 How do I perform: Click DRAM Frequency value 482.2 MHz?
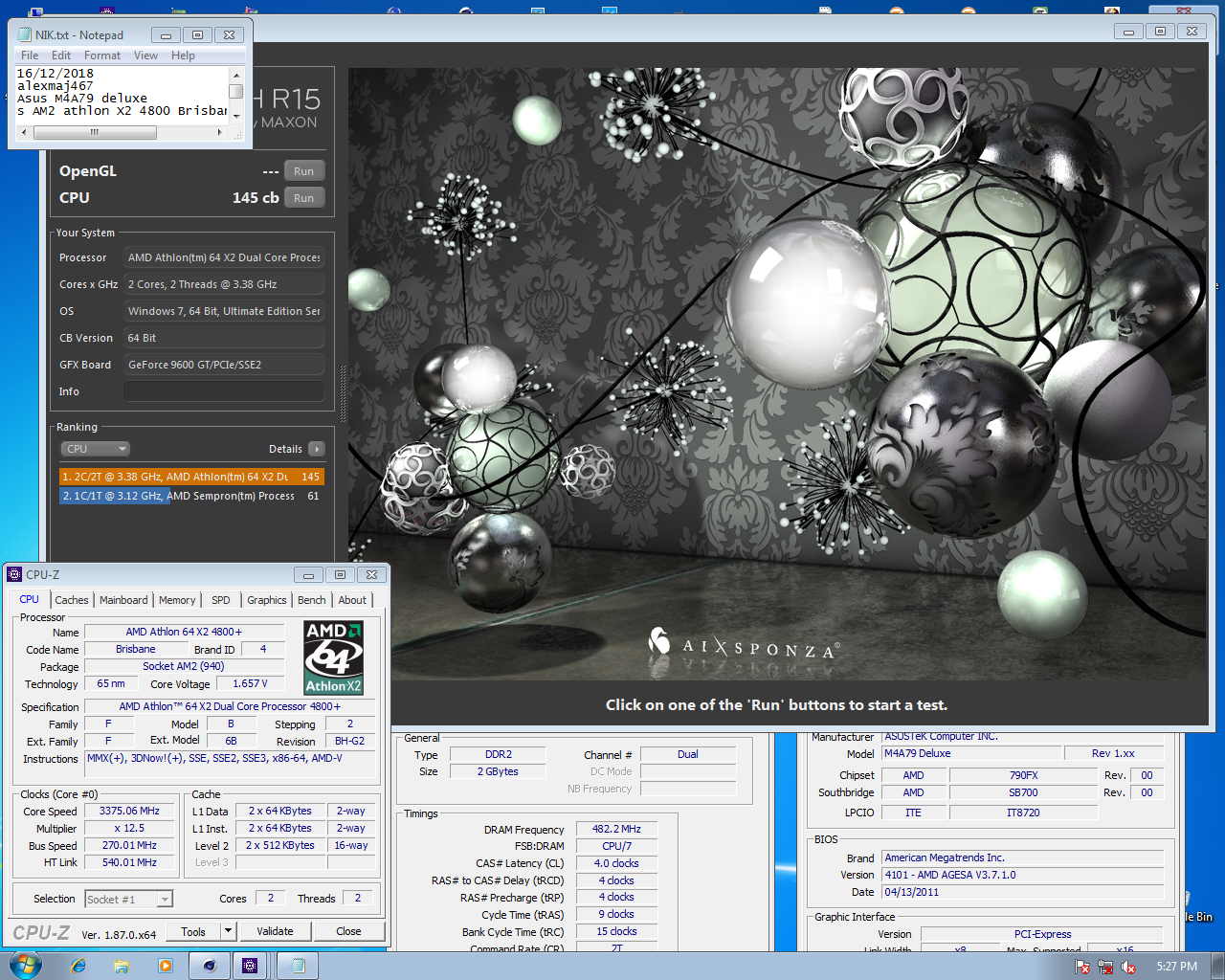616,829
